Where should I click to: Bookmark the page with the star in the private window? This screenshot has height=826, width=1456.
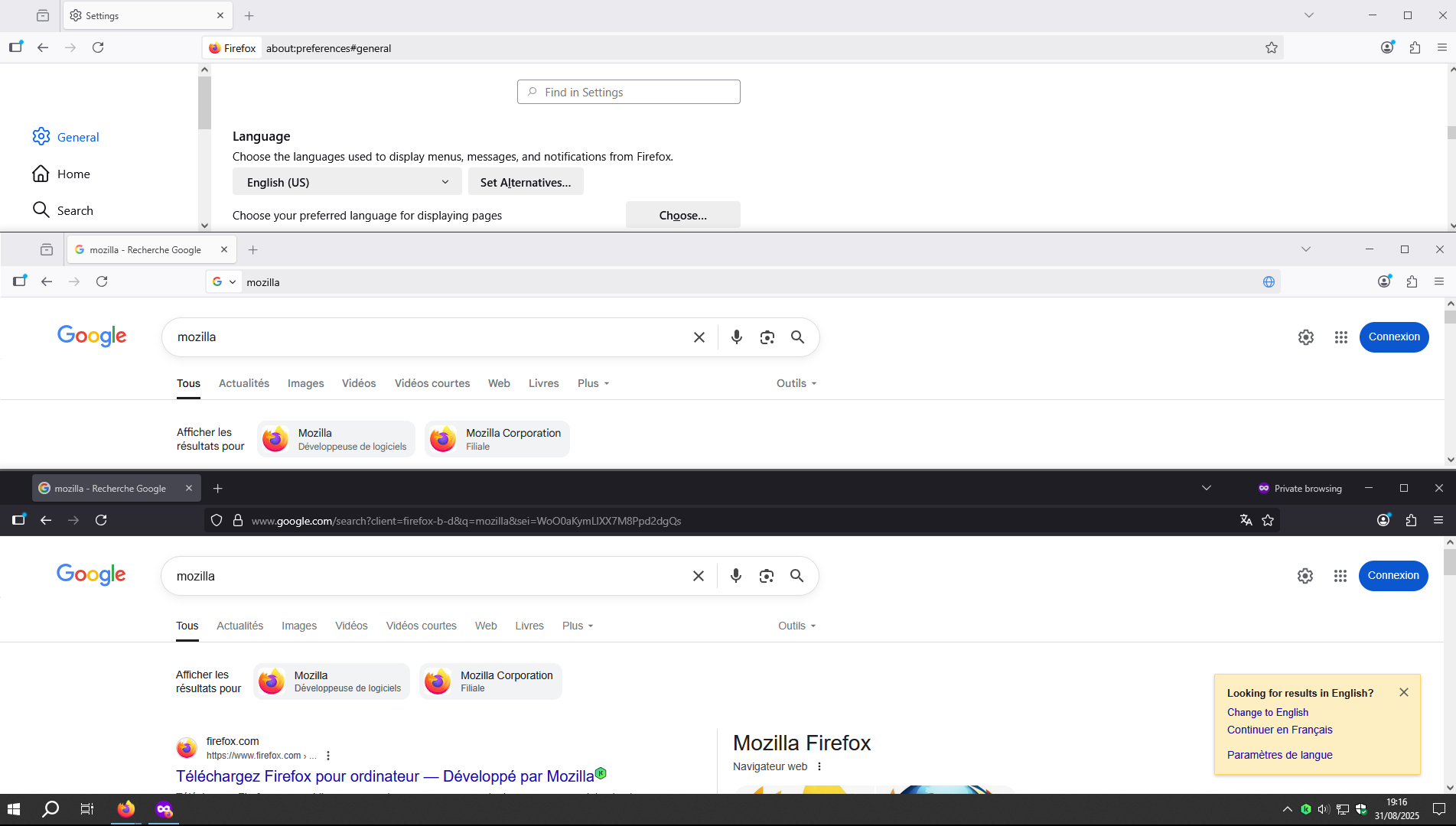pyautogui.click(x=1268, y=520)
